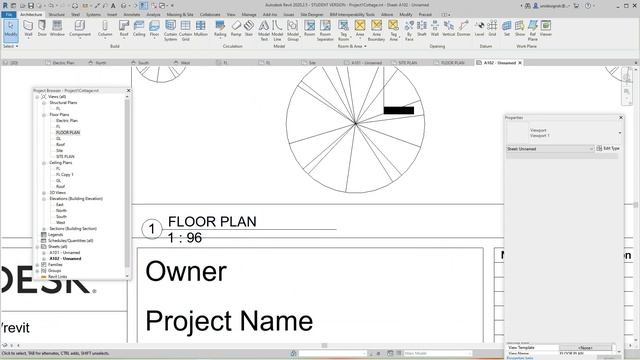This screenshot has width=640, height=360.
Task: Close the A102 - Unnamed view tab
Action: tap(520, 63)
